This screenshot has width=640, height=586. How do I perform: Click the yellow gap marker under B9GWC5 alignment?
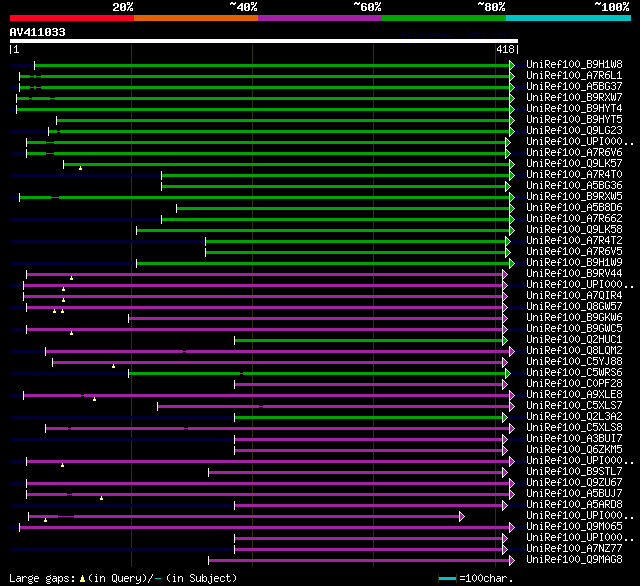[x=71, y=333]
